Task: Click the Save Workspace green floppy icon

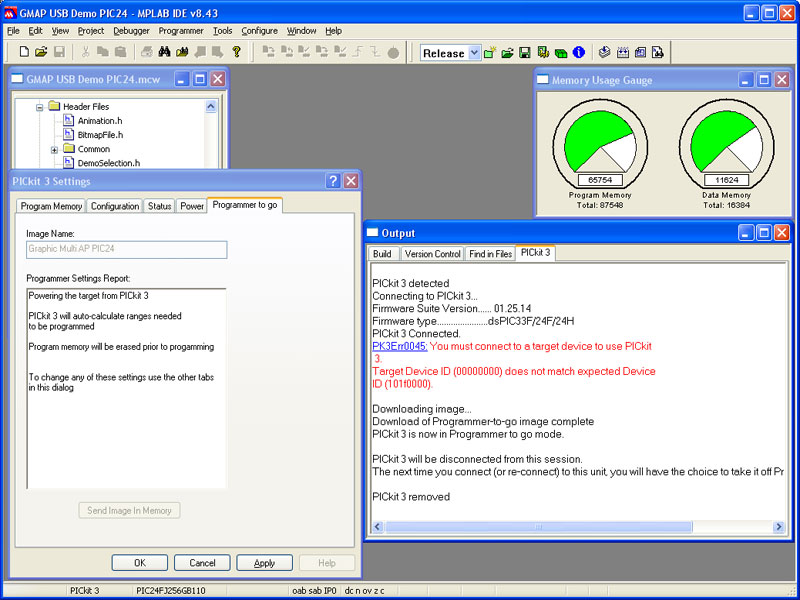Action: point(525,53)
